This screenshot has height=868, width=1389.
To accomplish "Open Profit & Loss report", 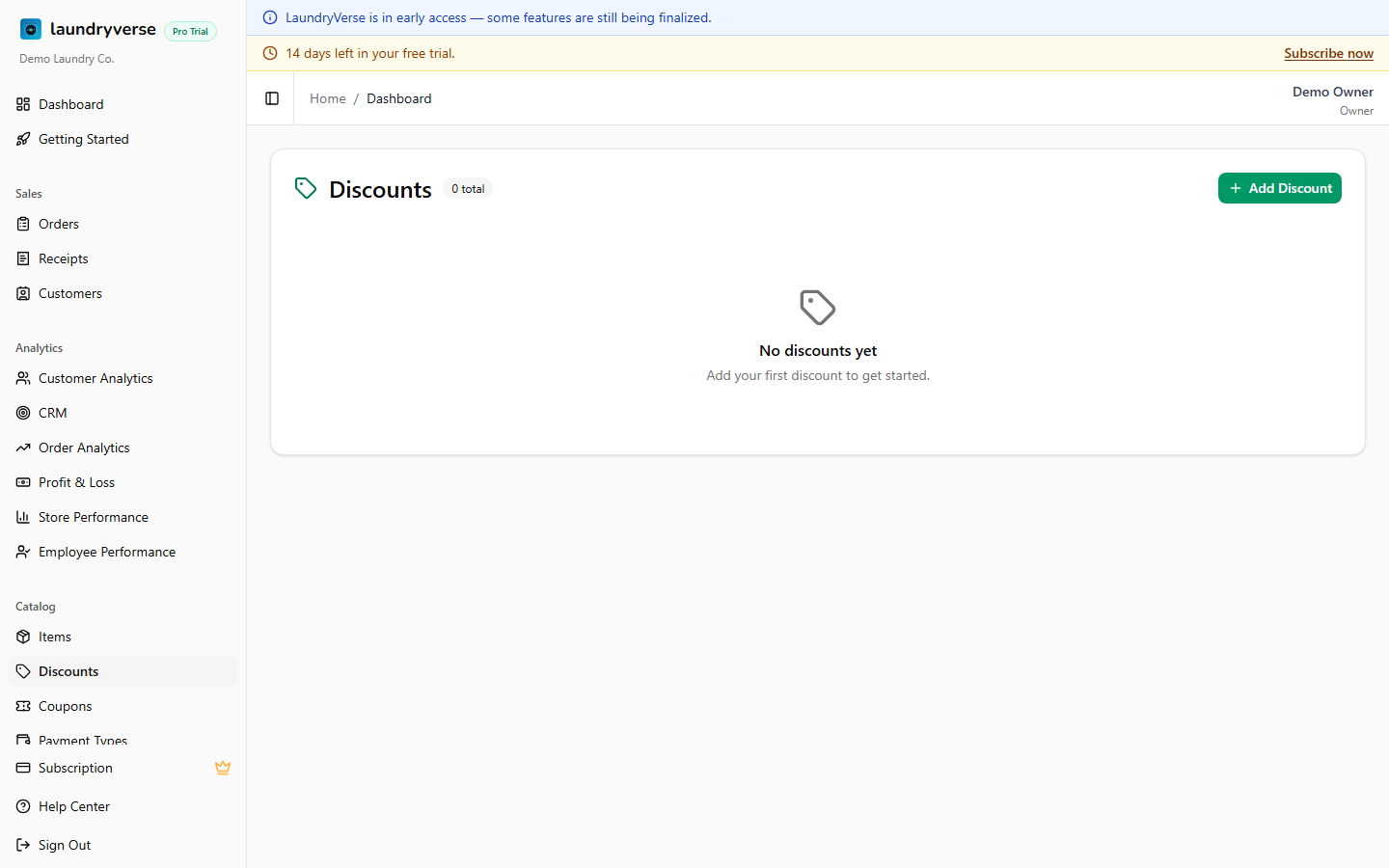I will (123, 482).
